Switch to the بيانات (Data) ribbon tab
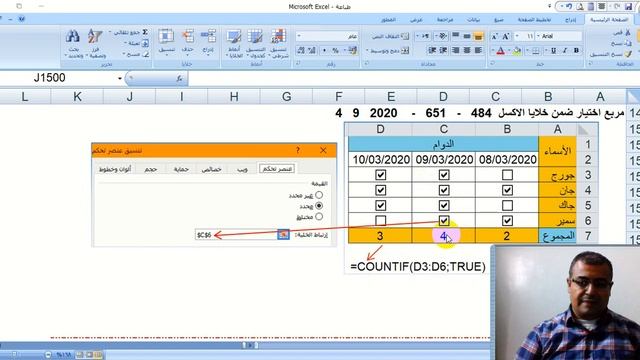Screen dimensions: 640x360 point(473,20)
